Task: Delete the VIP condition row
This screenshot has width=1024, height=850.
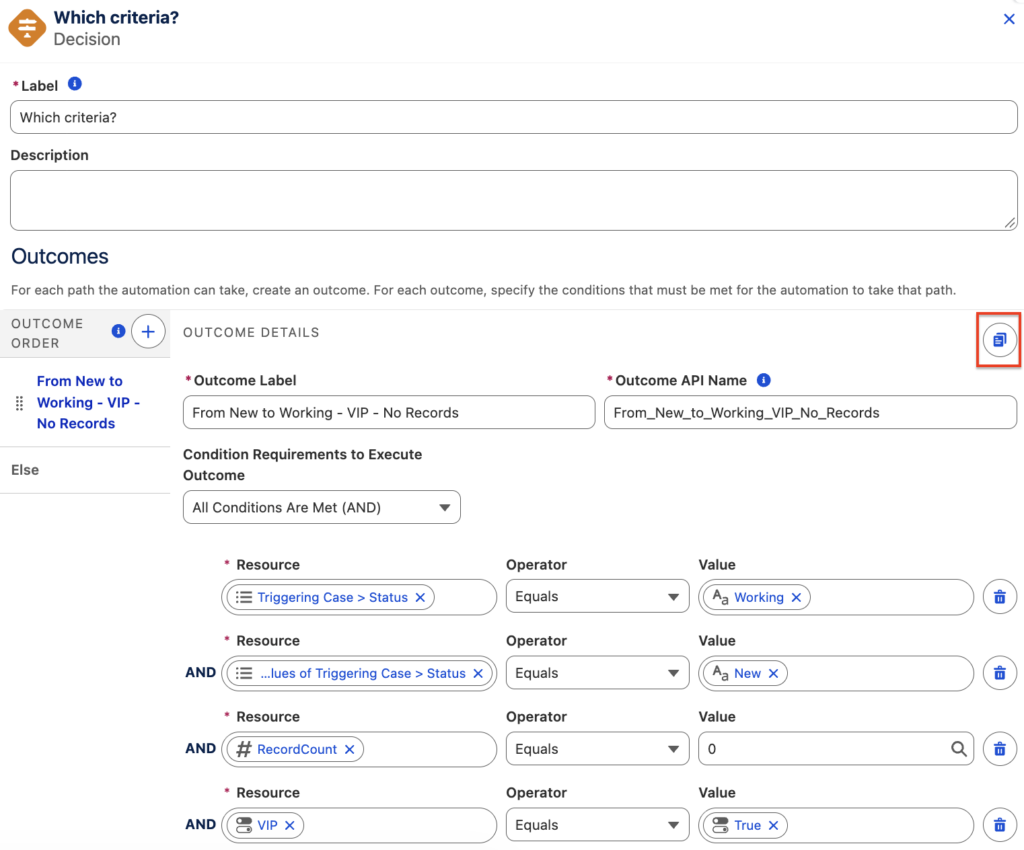Action: (999, 825)
